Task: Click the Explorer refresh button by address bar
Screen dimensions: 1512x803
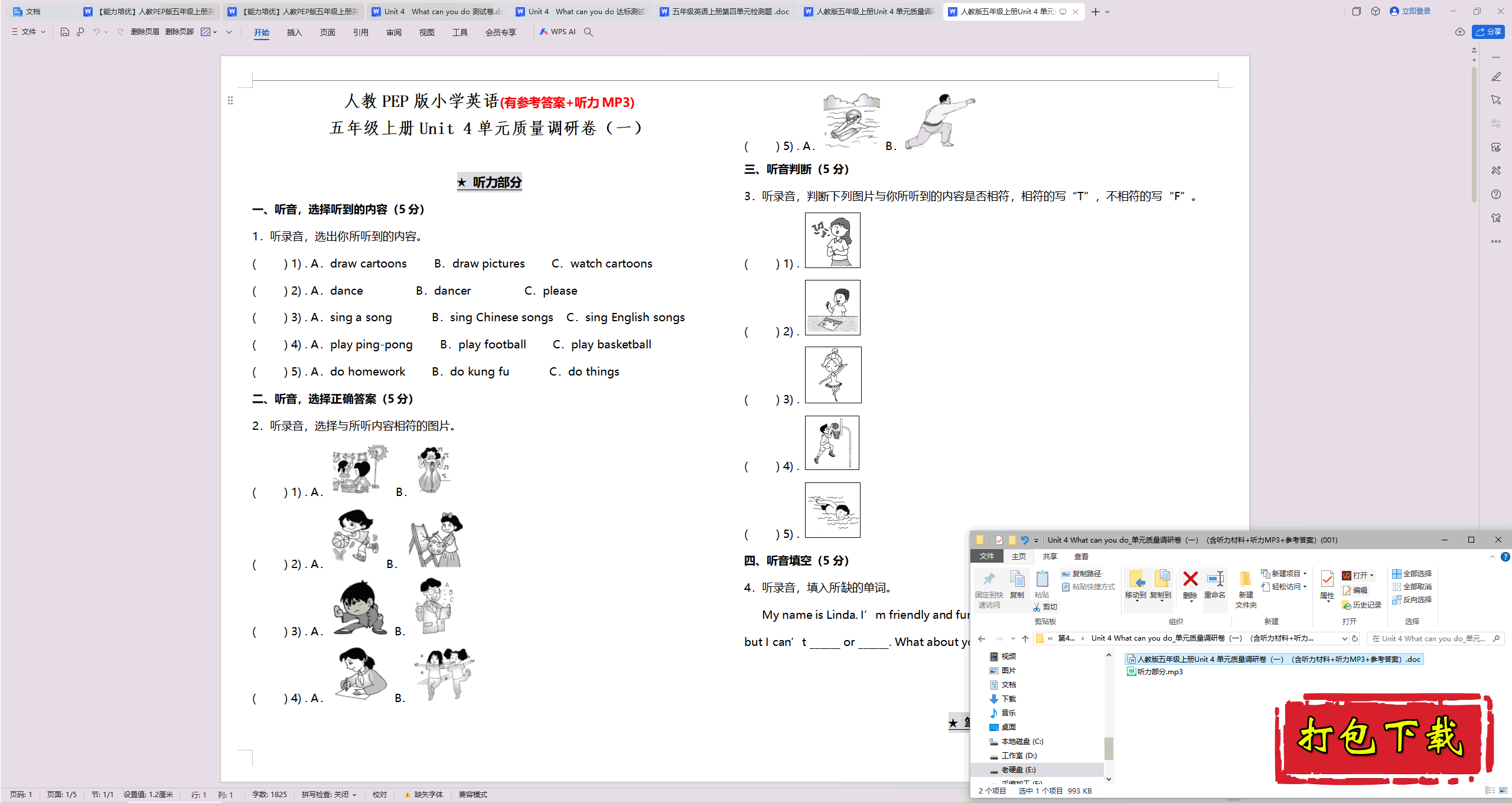Action: pyautogui.click(x=1355, y=638)
